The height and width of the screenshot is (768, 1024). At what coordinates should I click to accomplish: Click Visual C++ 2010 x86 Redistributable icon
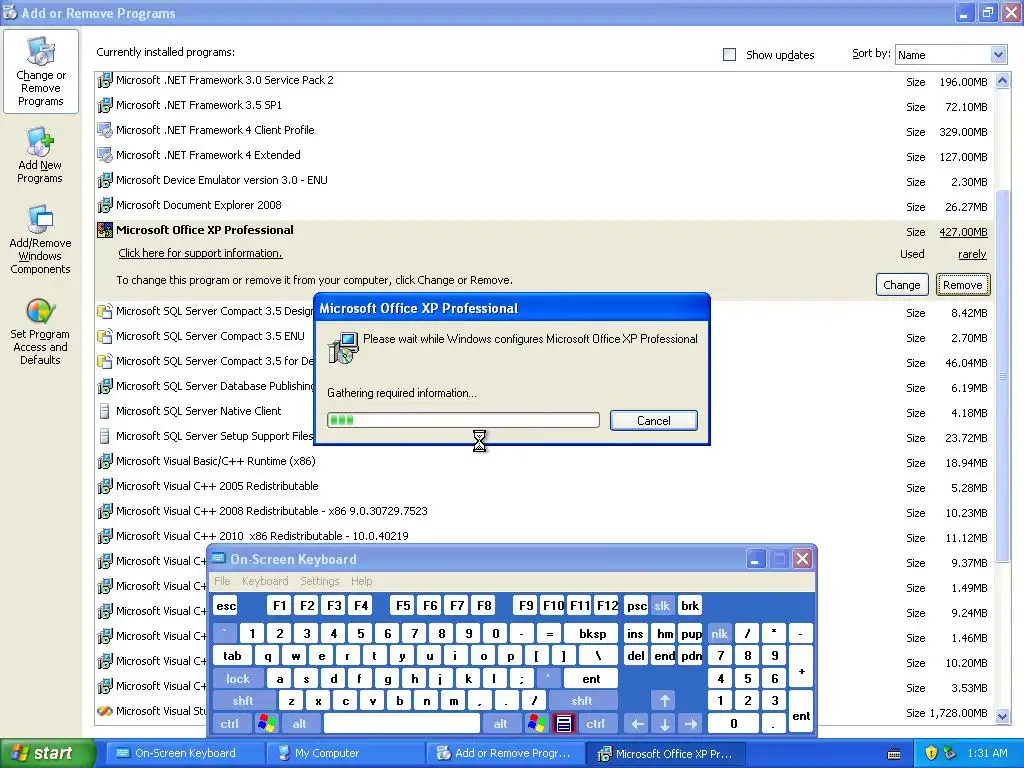tap(104, 537)
